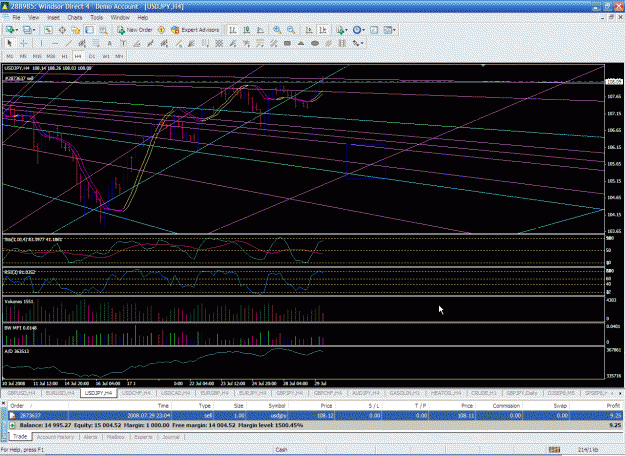
Task: Switch to the EURUSD,H4 chart tab
Action: (60, 393)
